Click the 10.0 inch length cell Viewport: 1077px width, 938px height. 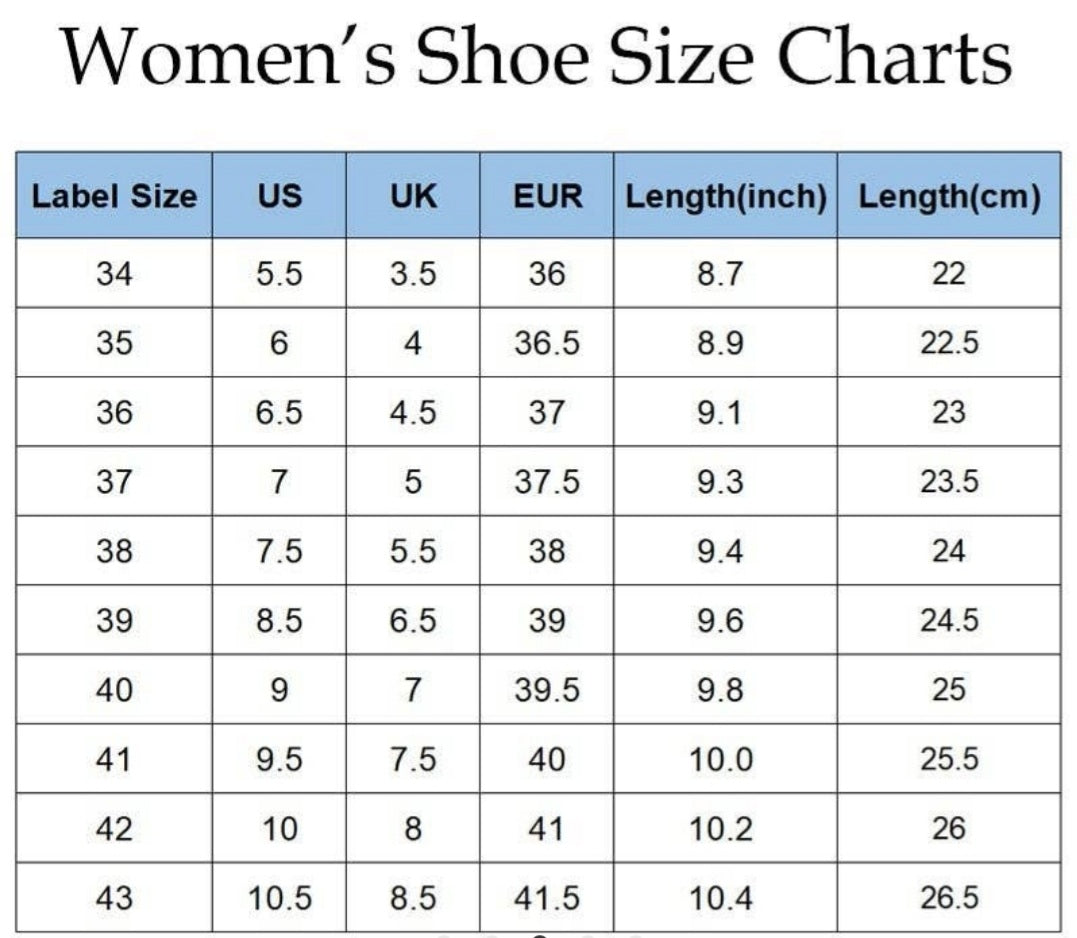[x=720, y=760]
